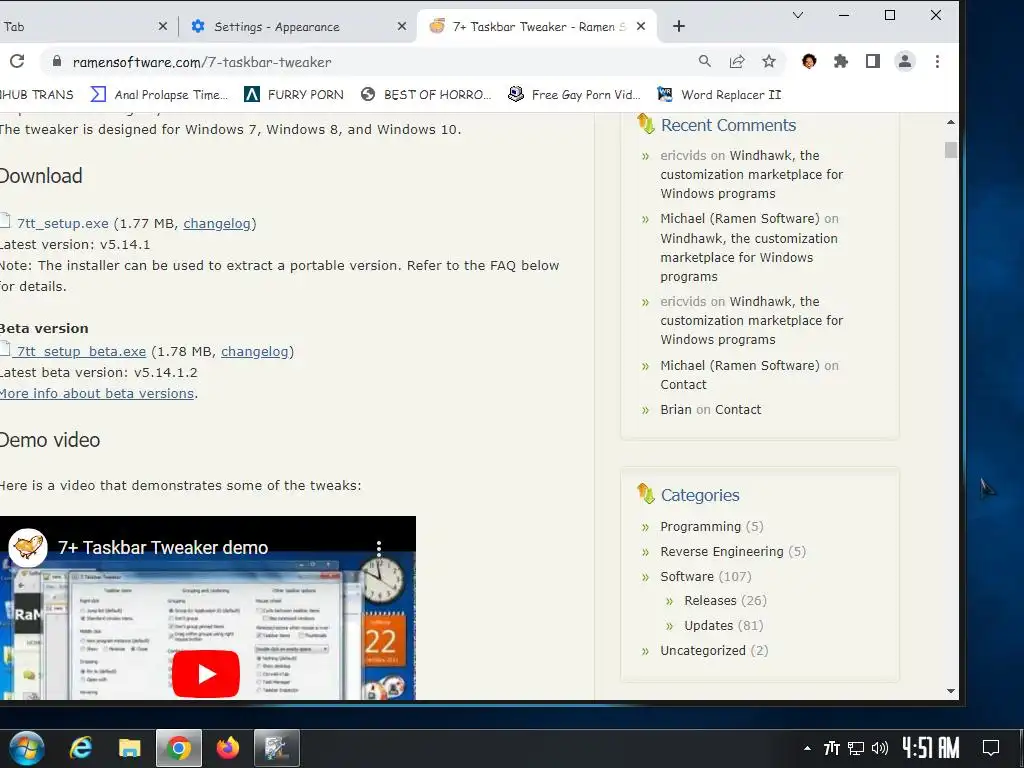Show hidden tray icons arrow
The height and width of the screenshot is (768, 1024).
tap(807, 748)
